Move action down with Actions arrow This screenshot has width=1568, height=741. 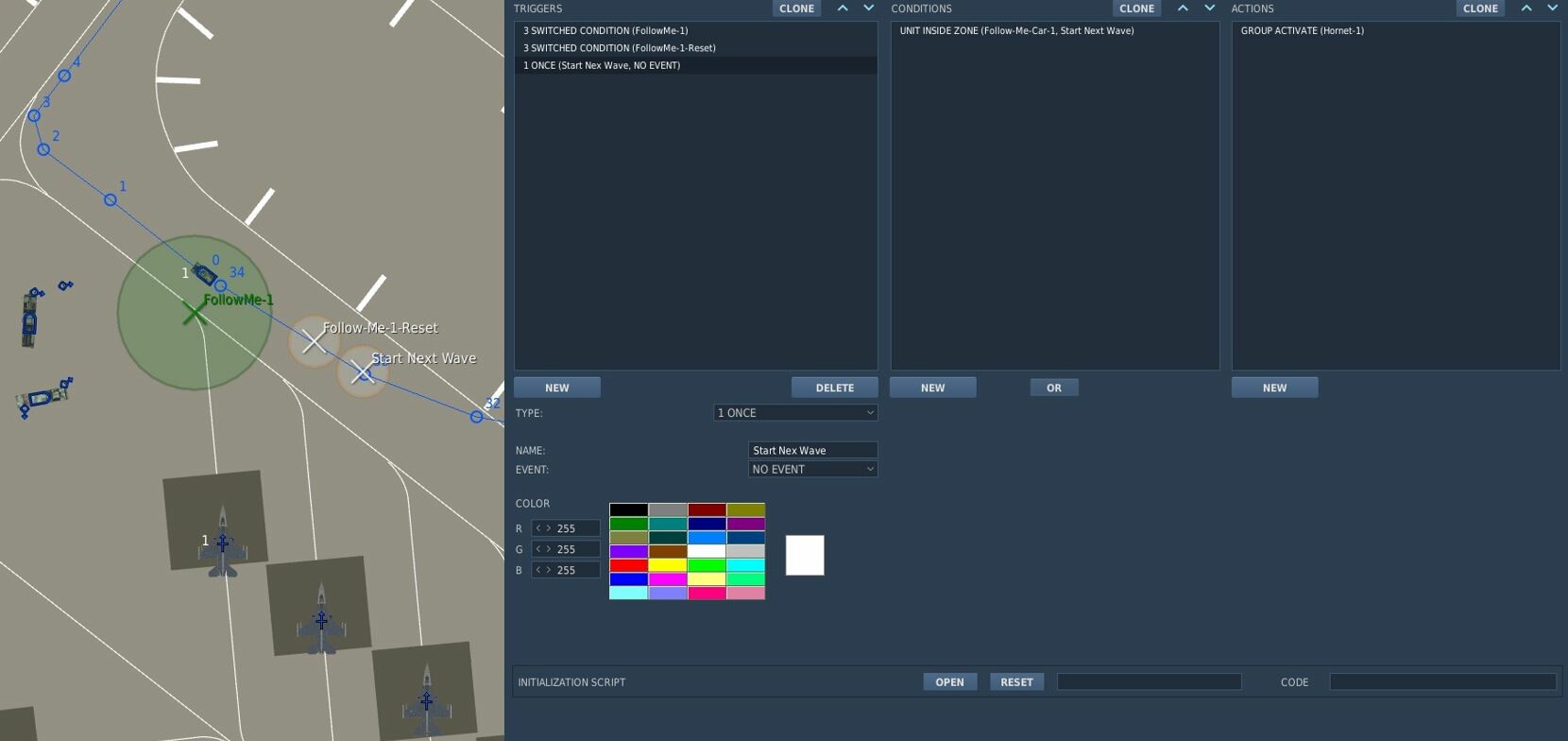[1553, 9]
